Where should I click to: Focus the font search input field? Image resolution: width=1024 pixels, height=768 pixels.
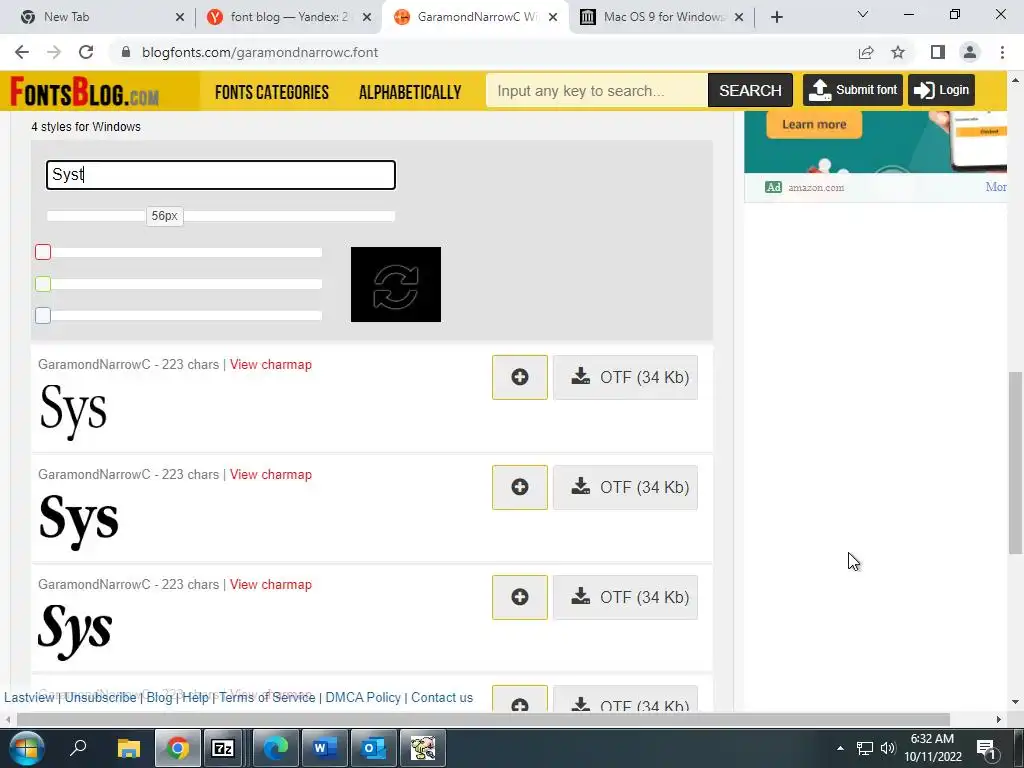tap(597, 91)
